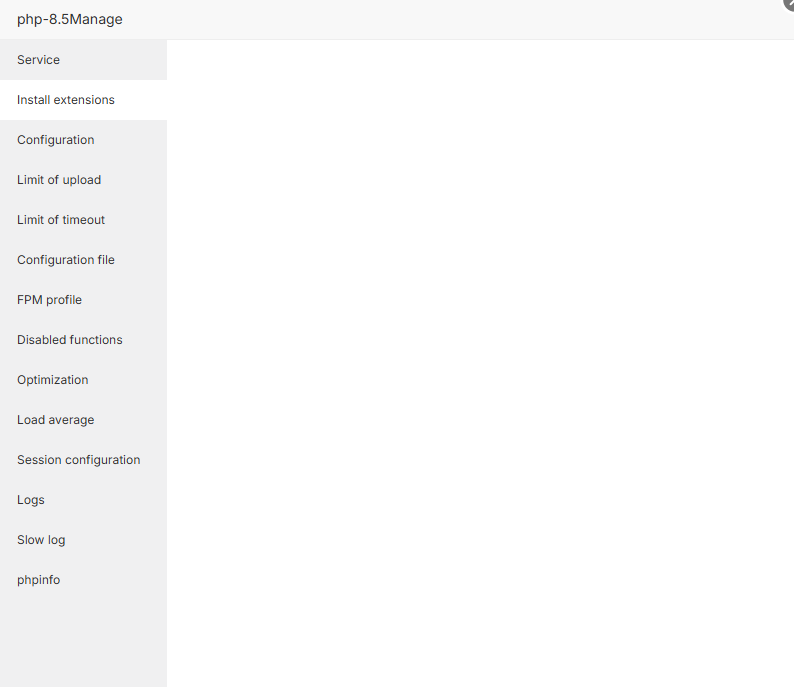Select the Install extensions tab
The image size is (794, 687).
click(66, 100)
